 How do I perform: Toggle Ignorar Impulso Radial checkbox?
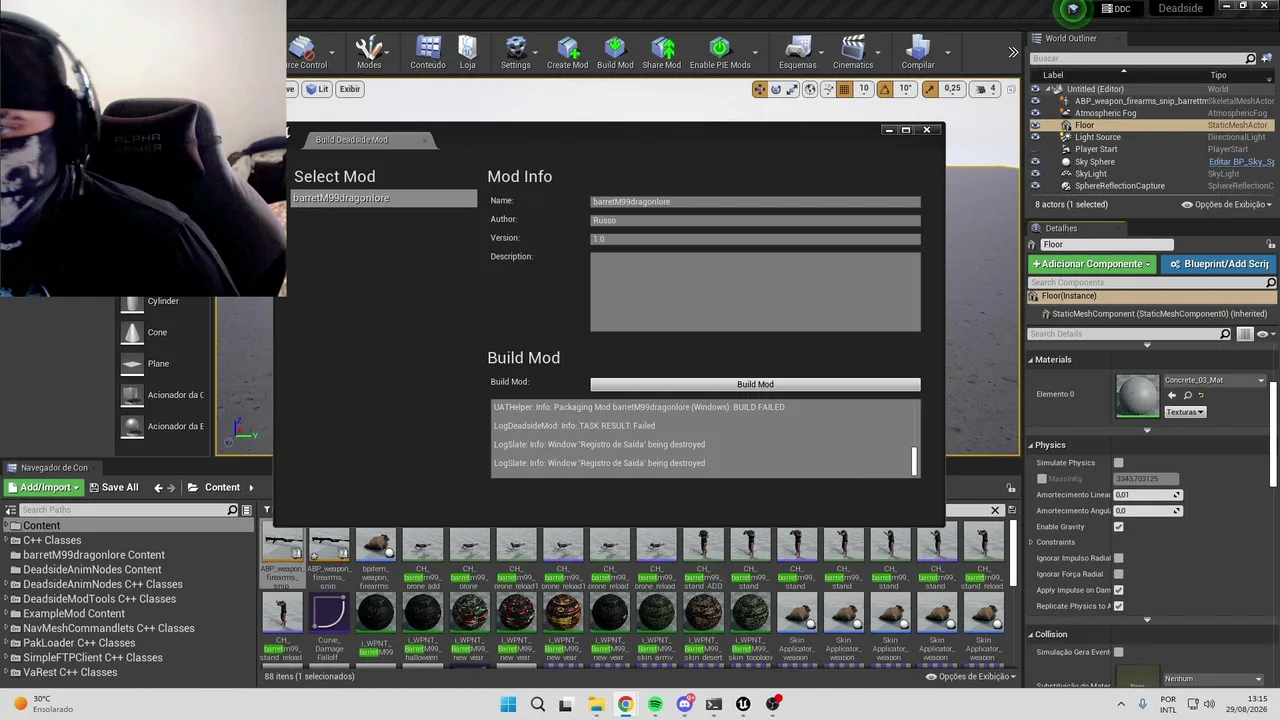click(1118, 558)
